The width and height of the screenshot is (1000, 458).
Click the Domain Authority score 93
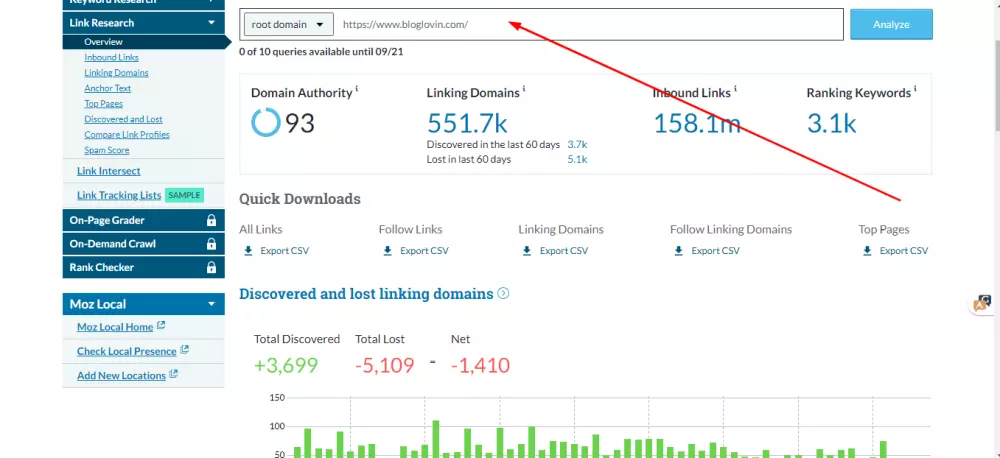pyautogui.click(x=300, y=123)
